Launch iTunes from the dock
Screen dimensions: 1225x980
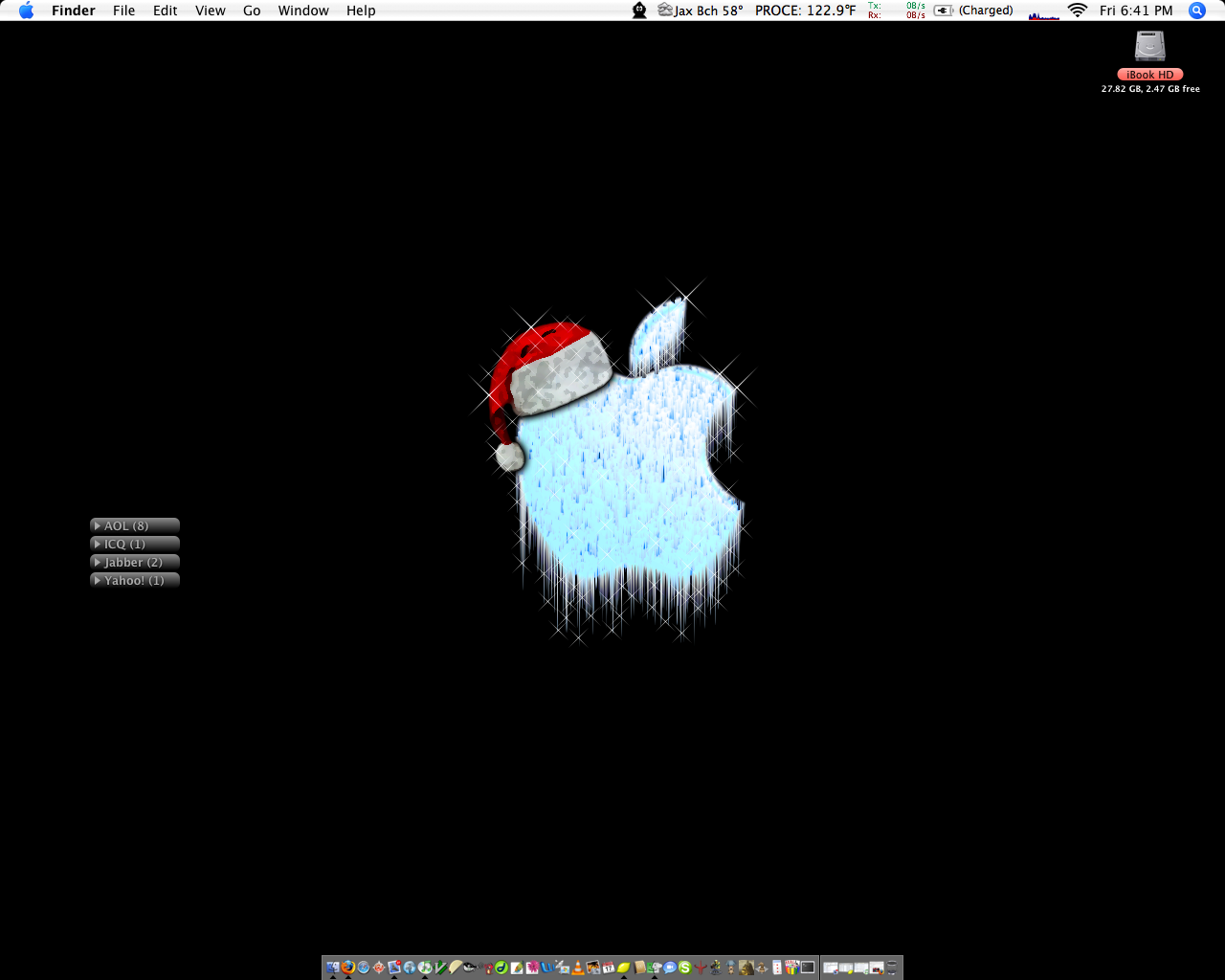click(x=425, y=968)
